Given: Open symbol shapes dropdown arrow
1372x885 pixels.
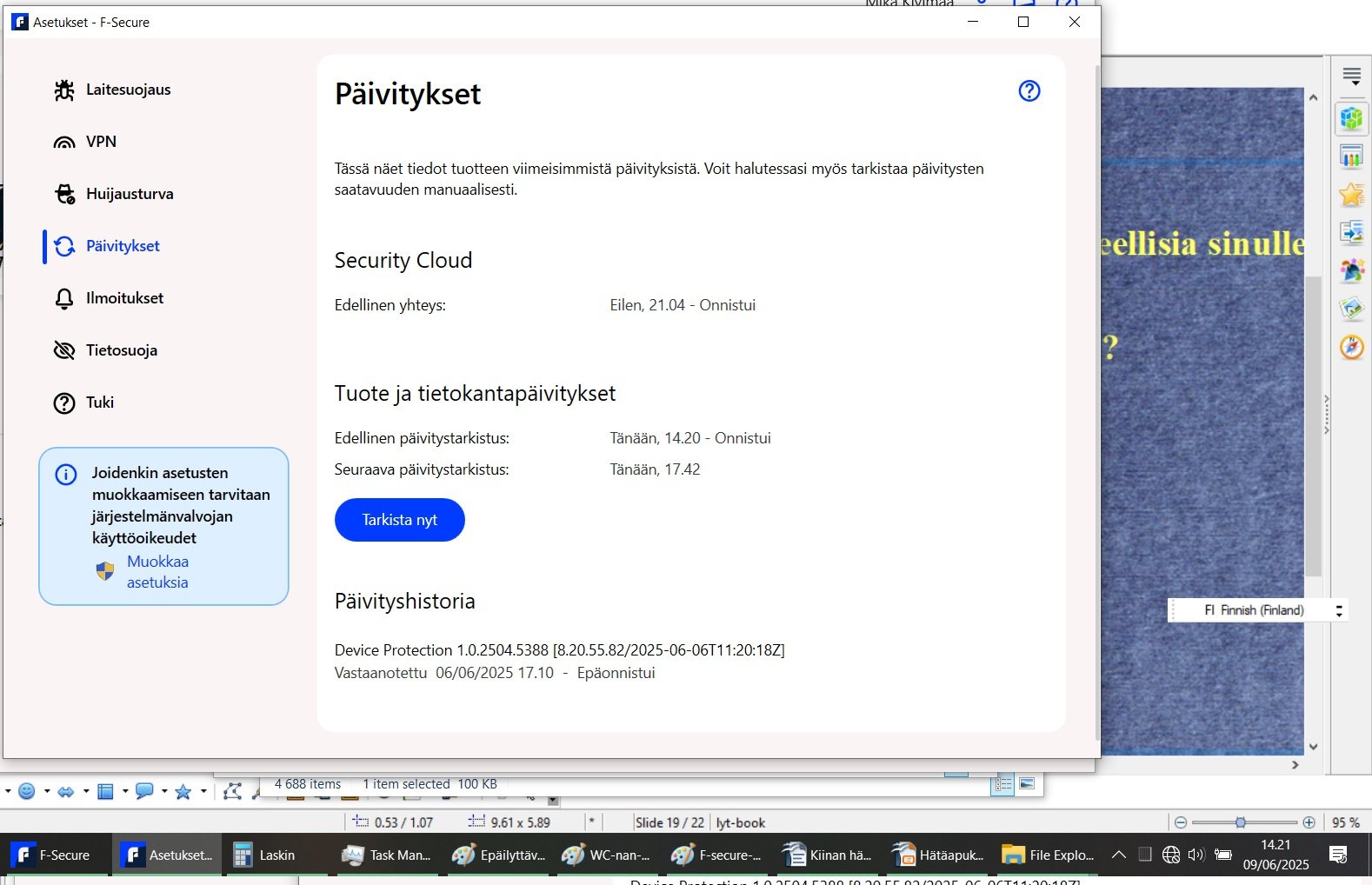Looking at the screenshot, I should 46,791.
